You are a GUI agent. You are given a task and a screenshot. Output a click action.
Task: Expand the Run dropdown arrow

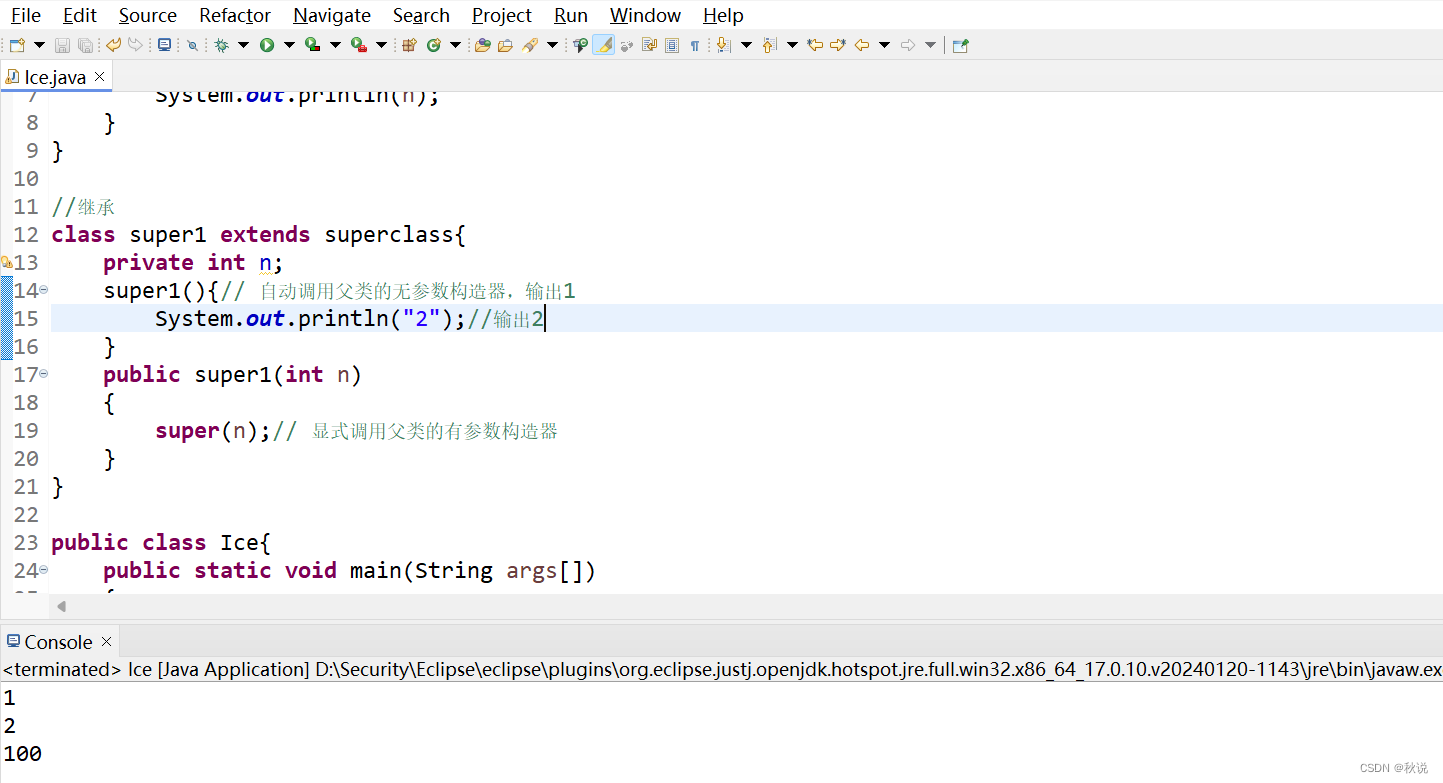(x=289, y=45)
